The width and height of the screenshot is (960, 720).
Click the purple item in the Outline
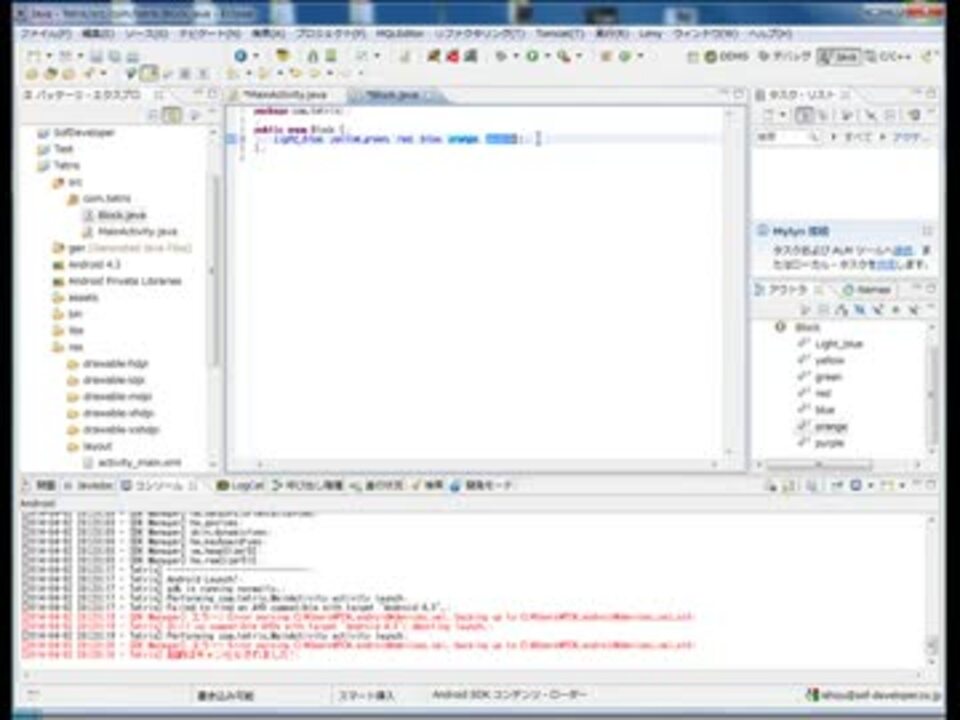tap(829, 443)
